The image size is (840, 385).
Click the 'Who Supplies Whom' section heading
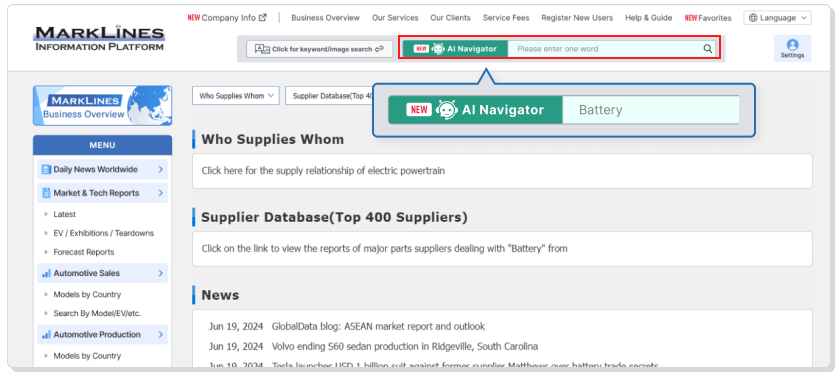pyautogui.click(x=273, y=139)
